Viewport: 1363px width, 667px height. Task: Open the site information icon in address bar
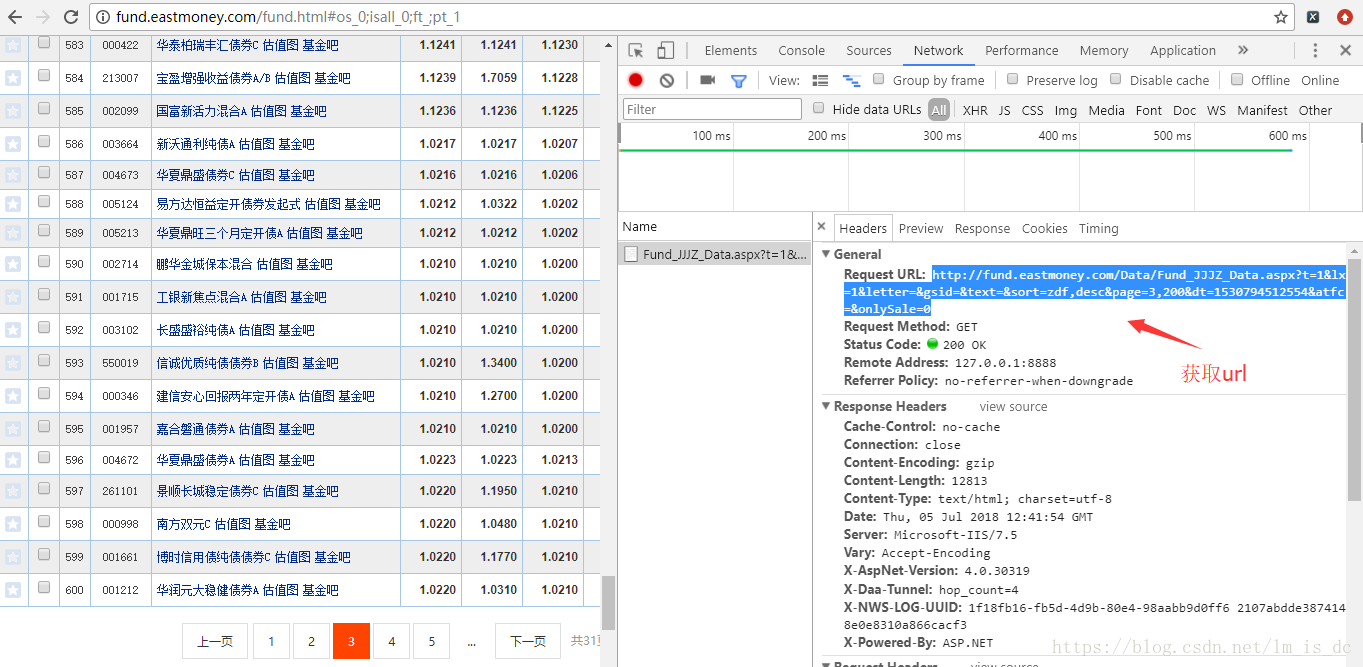(x=101, y=17)
